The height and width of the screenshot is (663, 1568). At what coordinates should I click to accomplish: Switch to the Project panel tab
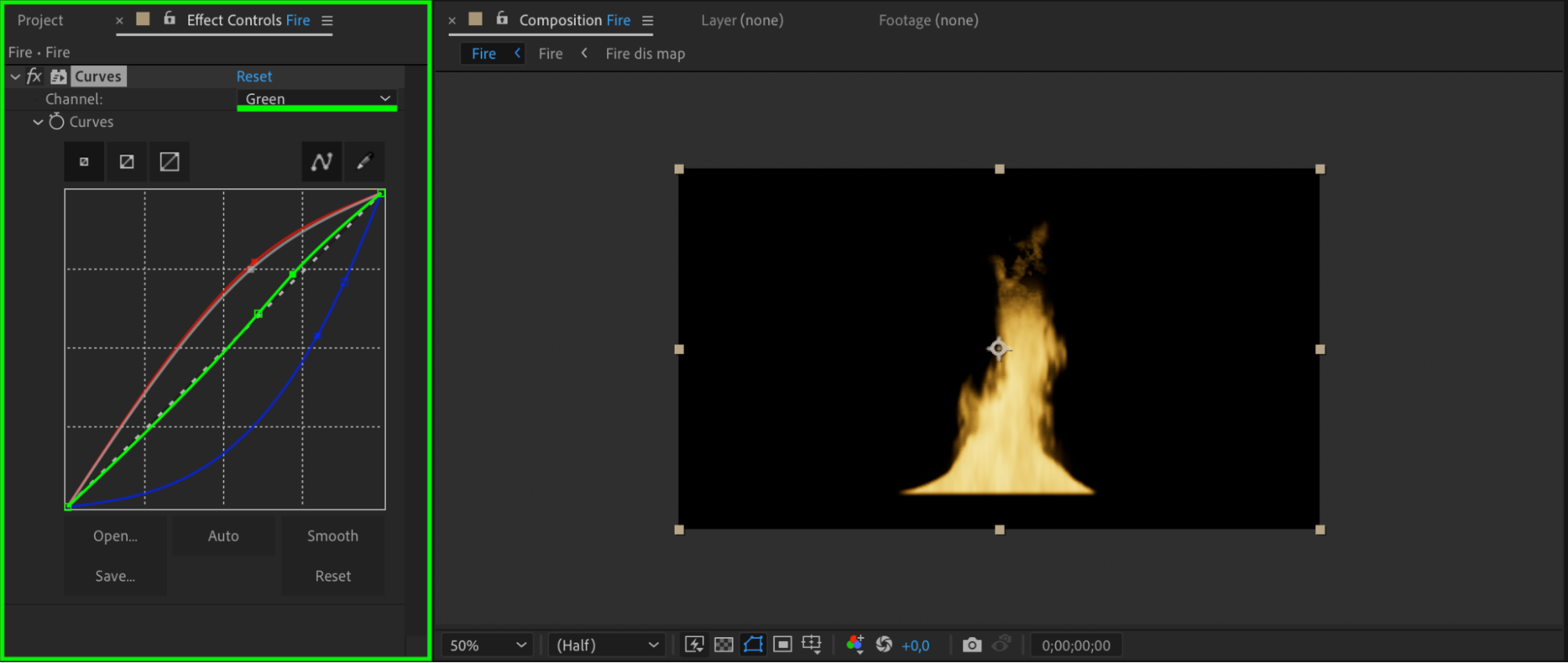pos(40,20)
